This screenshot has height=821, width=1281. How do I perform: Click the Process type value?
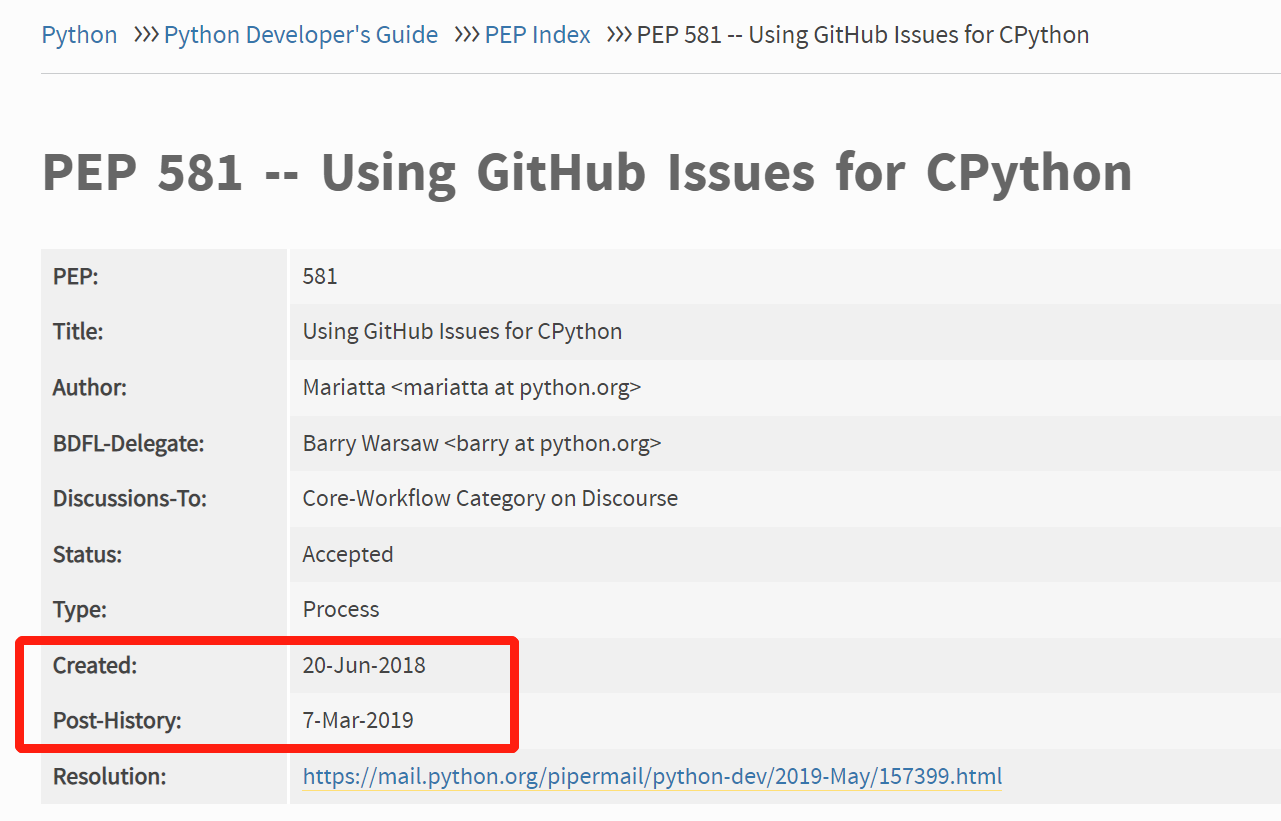[341, 609]
